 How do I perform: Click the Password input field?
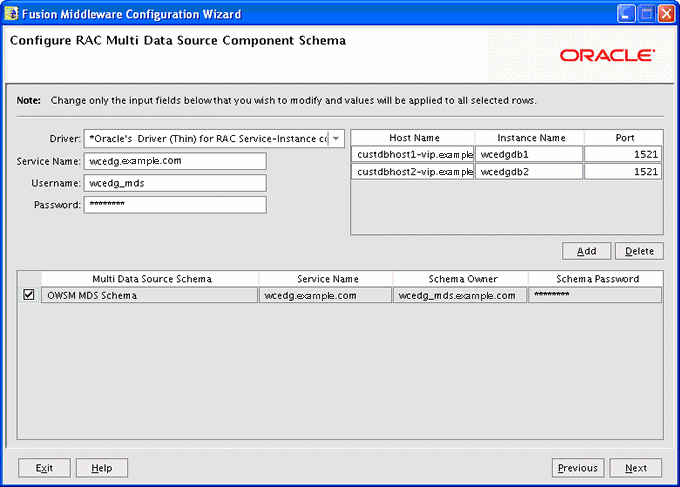[175, 205]
